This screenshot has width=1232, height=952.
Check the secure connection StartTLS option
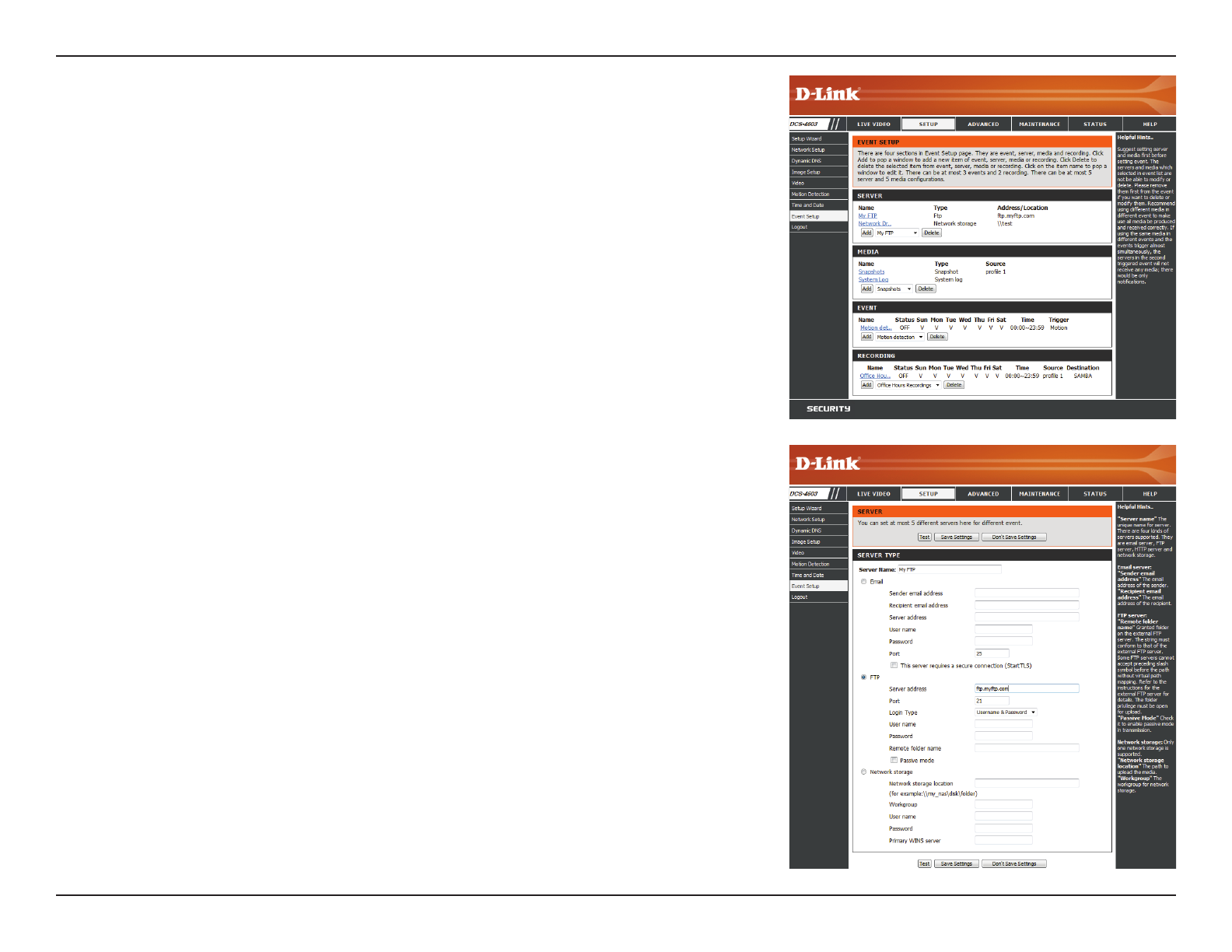(894, 666)
